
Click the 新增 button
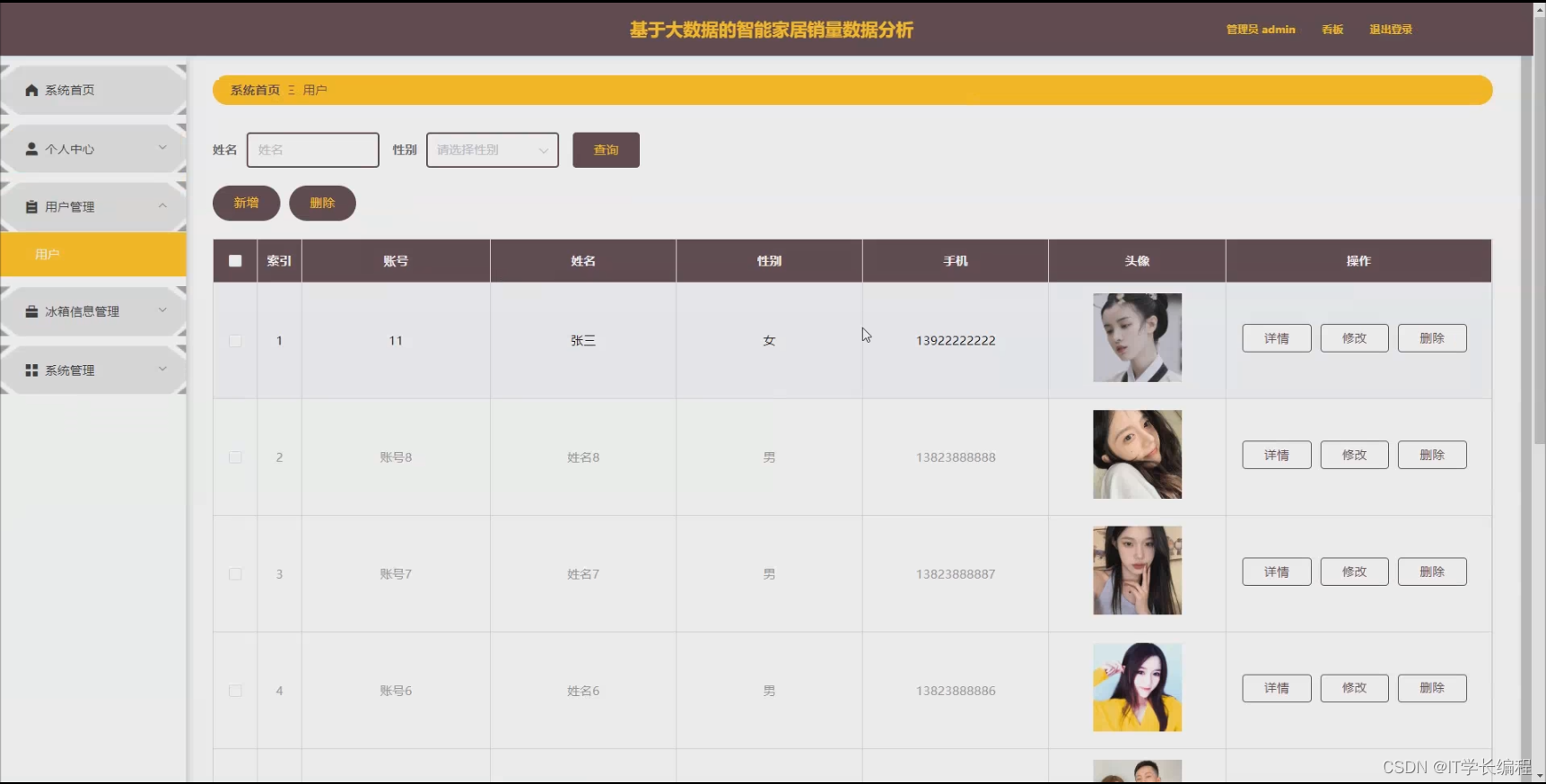pyautogui.click(x=247, y=203)
